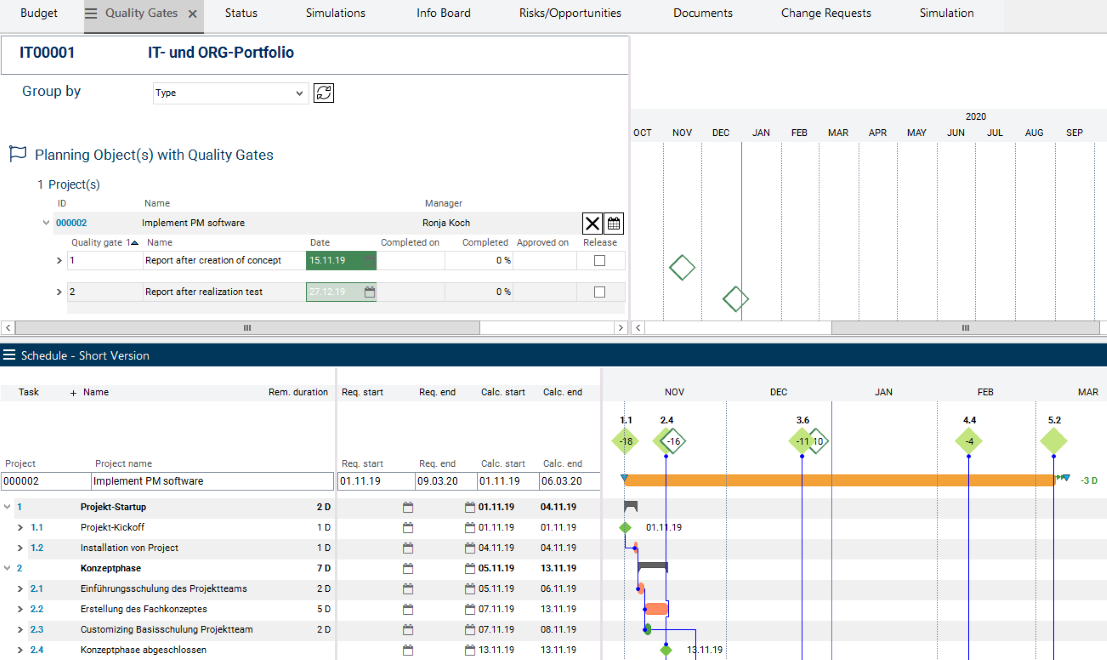Screen dimensions: 1107x660
Task: Click Req. end calendar icon for Projekt-Kickoff
Action: 407,528
